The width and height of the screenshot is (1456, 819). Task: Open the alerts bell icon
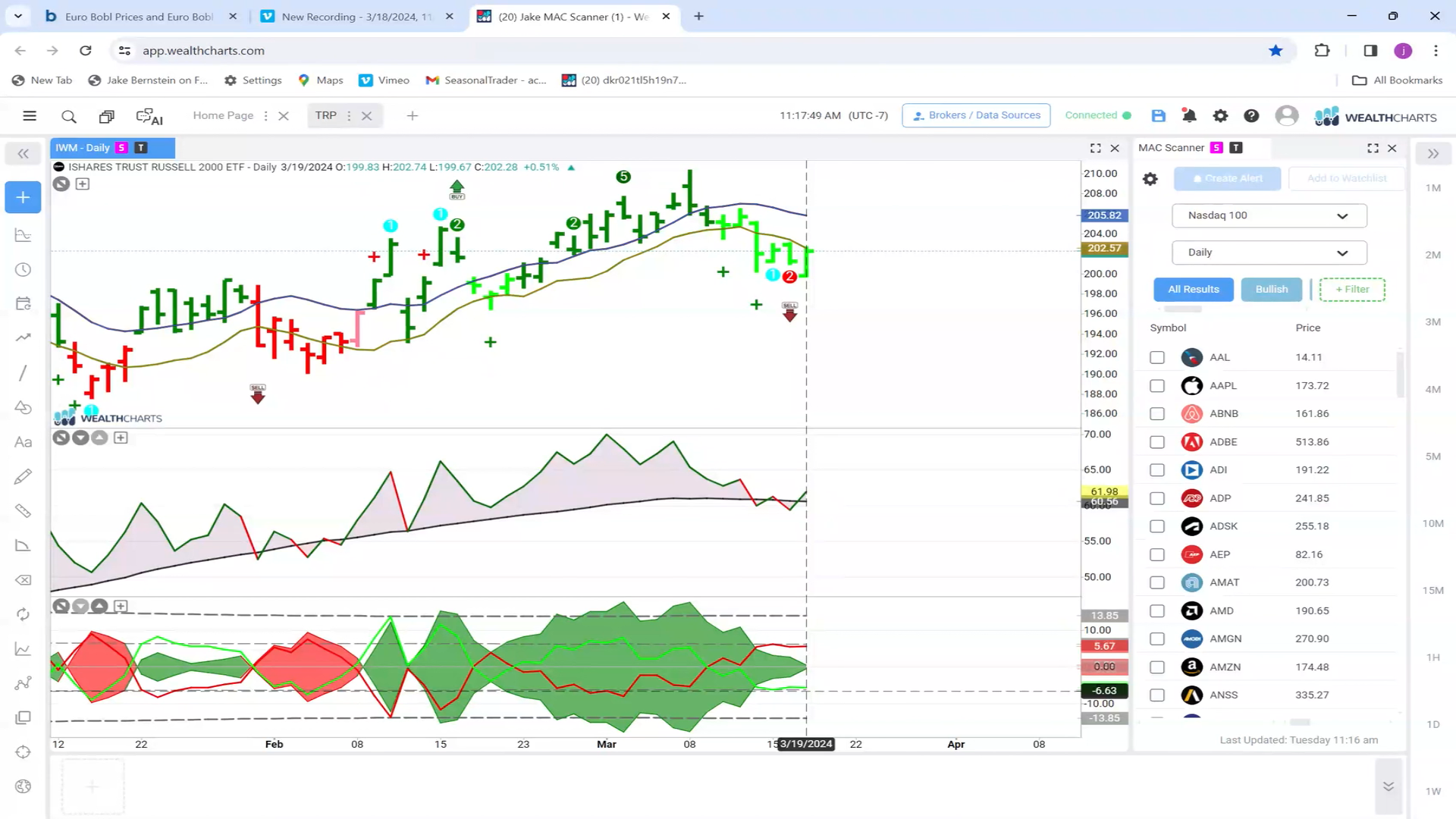pyautogui.click(x=1189, y=116)
